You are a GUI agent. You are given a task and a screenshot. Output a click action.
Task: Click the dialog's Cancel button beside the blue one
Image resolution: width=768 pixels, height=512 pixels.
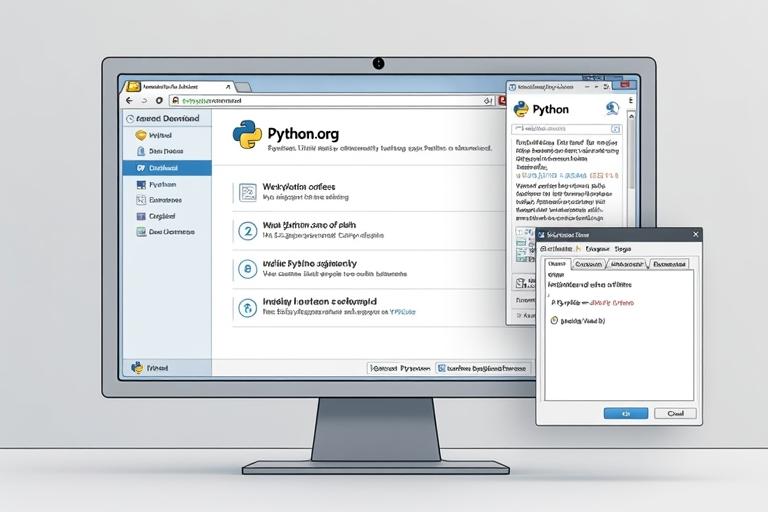[675, 414]
